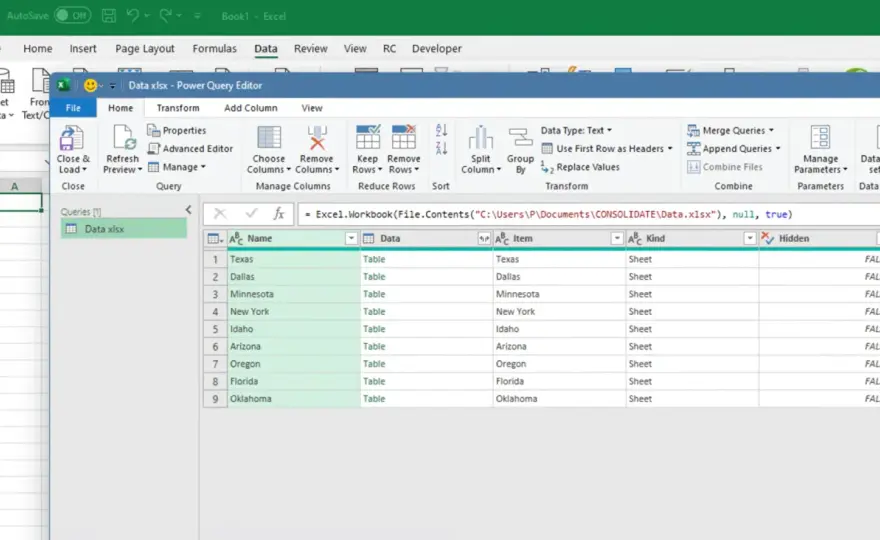Open the Excel Home tab

tap(38, 49)
